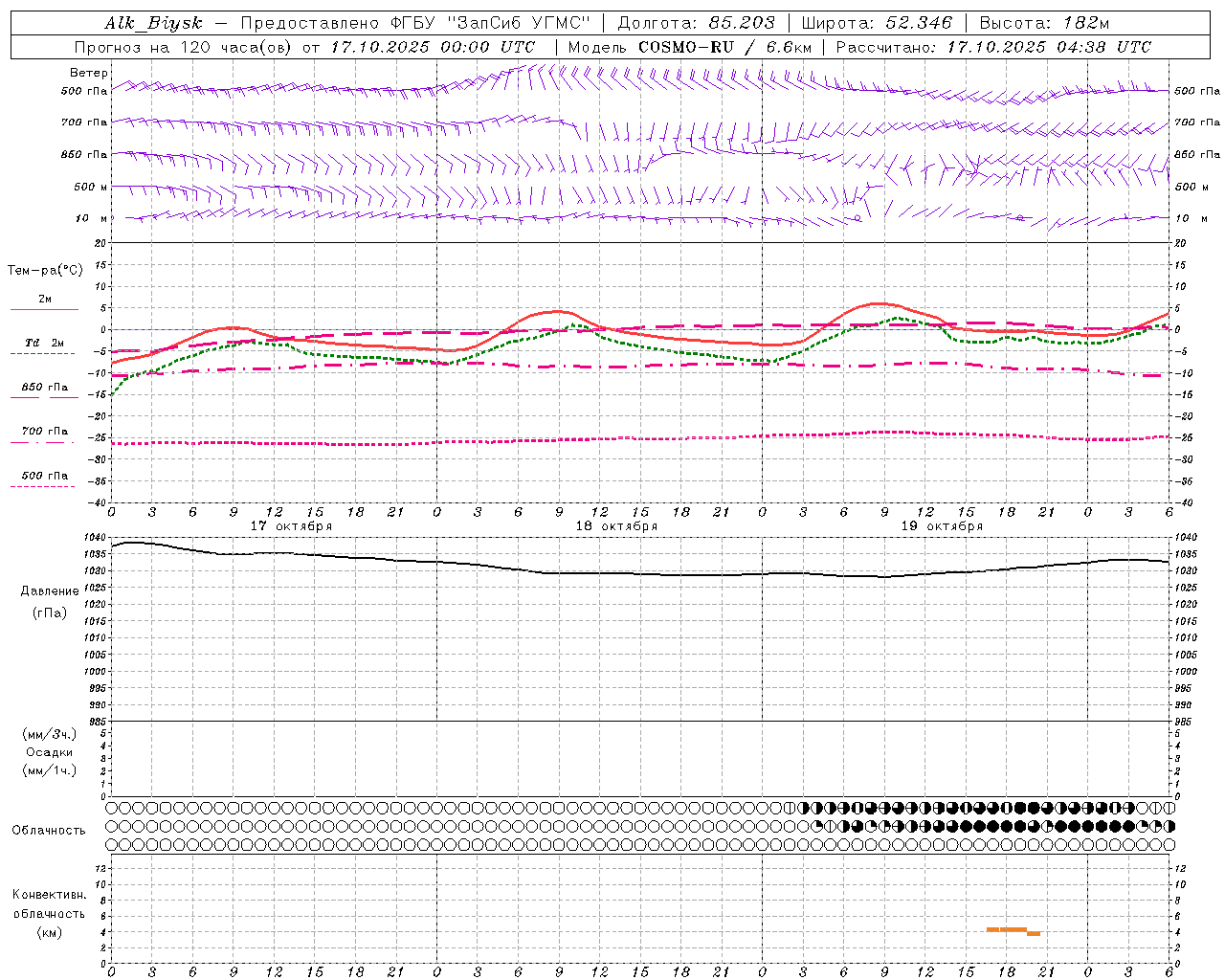Click the Модель COSMO-RU / 6.6км label
Image resolution: width=1225 pixels, height=980 pixels.
690,47
